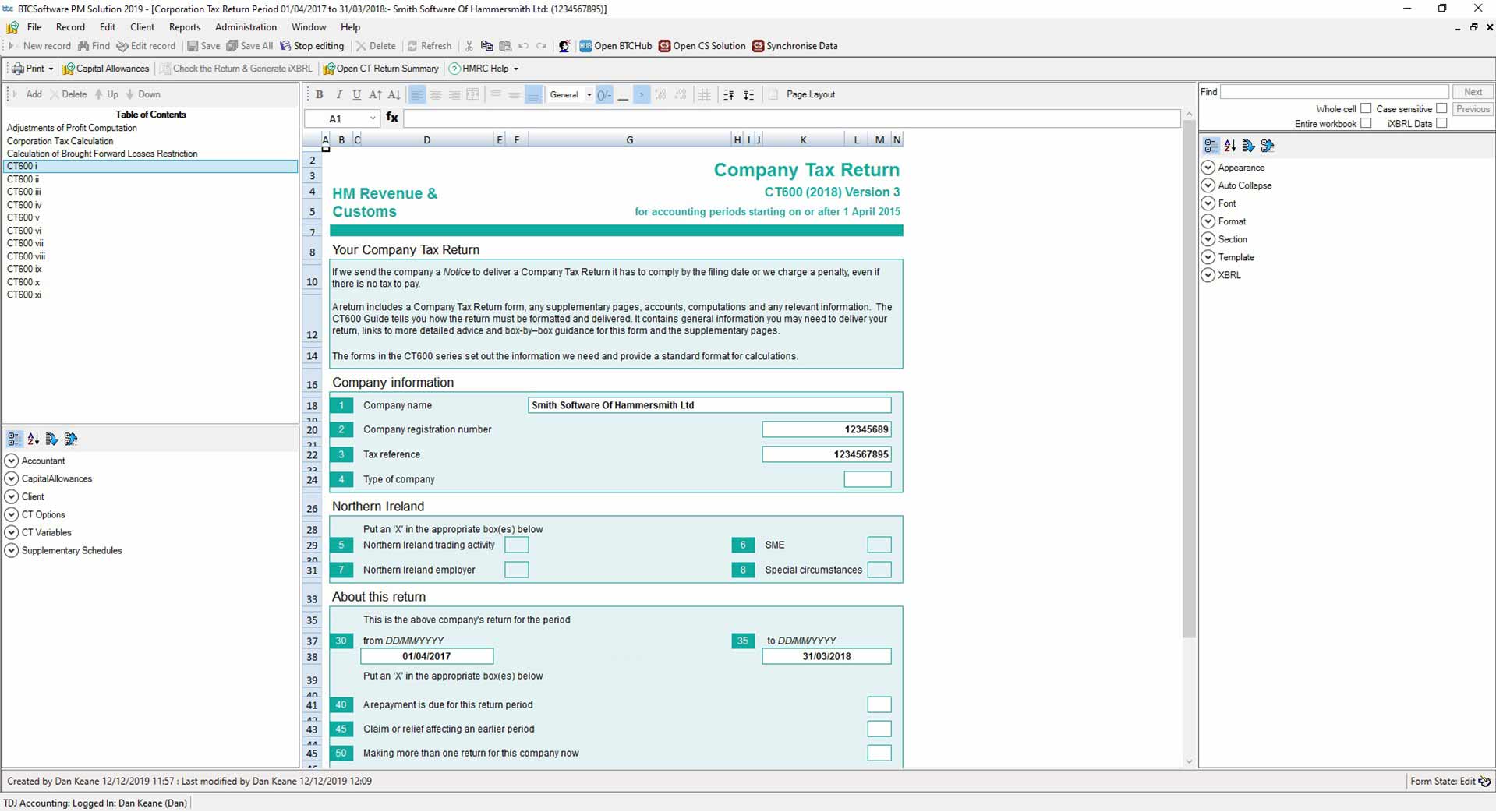Mark the Special circumstances box
1496x812 pixels.
click(x=879, y=570)
